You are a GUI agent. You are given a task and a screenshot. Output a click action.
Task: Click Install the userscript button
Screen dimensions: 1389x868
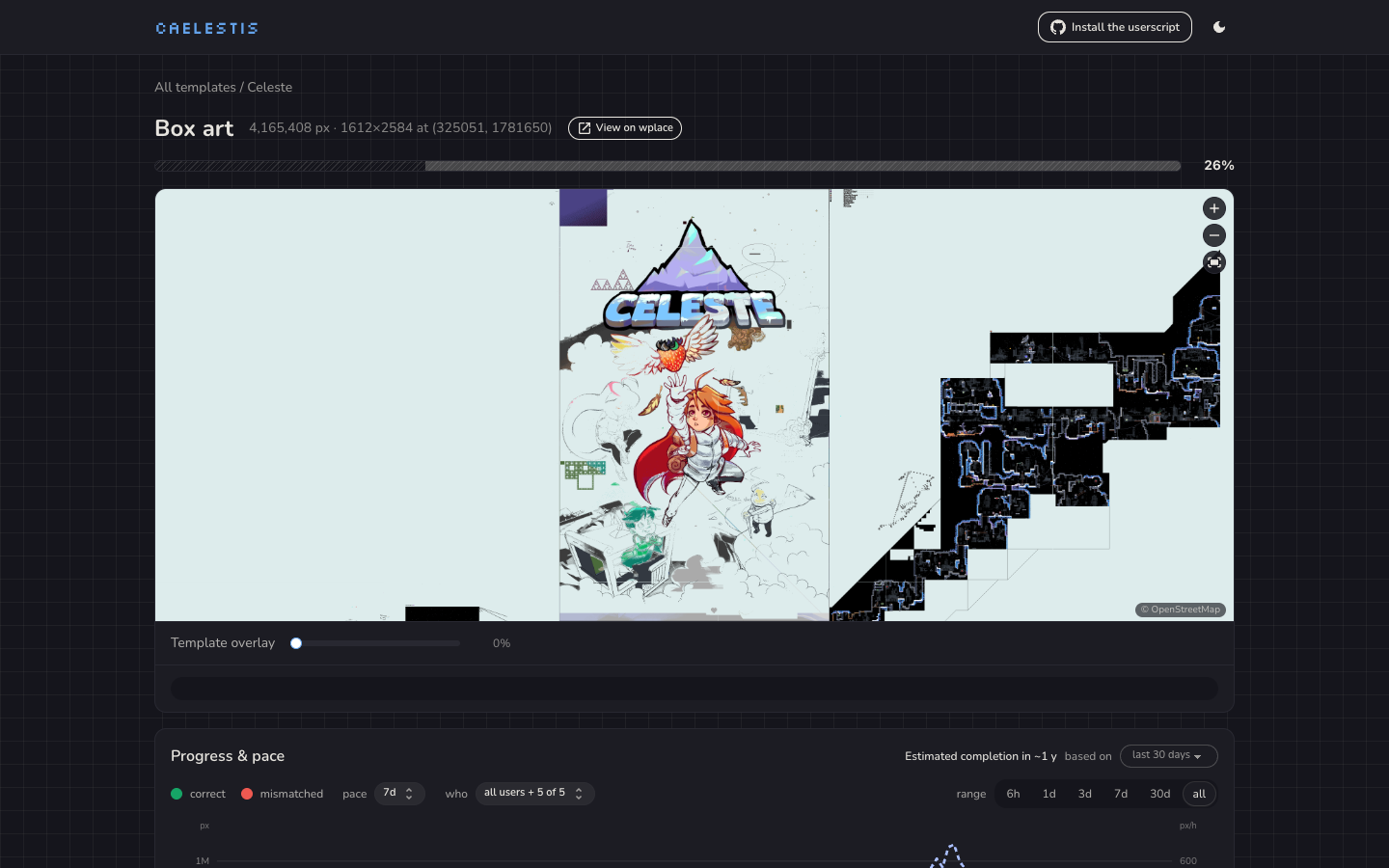[1114, 27]
